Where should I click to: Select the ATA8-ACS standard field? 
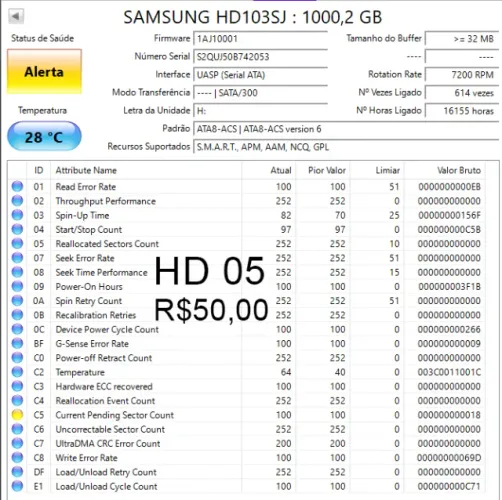coord(346,129)
